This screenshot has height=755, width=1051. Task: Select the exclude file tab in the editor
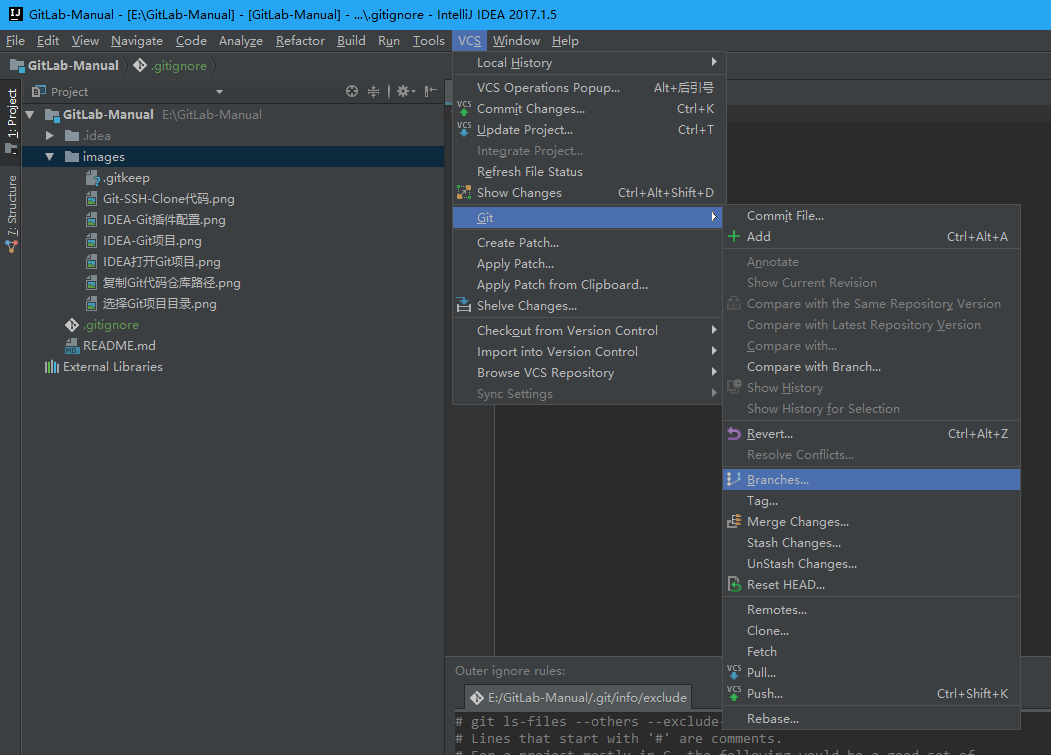coord(577,697)
